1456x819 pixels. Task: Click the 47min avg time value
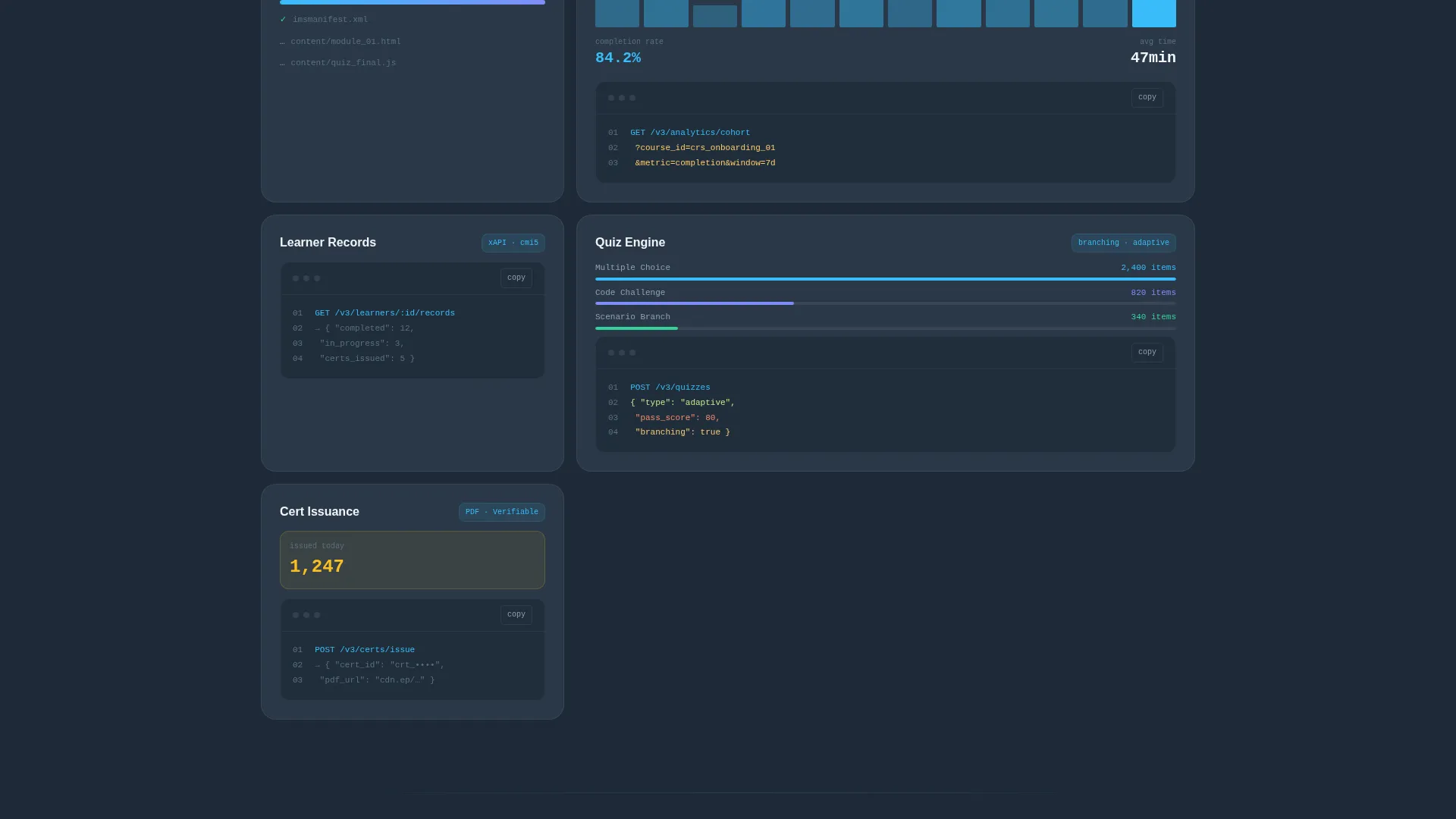pyautogui.click(x=1153, y=58)
